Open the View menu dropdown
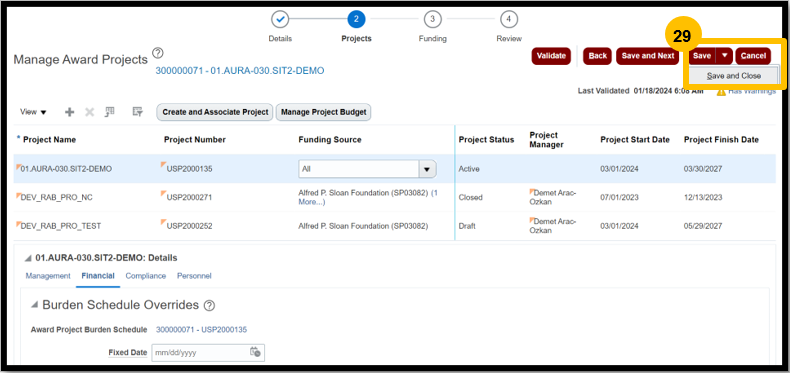The width and height of the screenshot is (790, 373). [33, 112]
